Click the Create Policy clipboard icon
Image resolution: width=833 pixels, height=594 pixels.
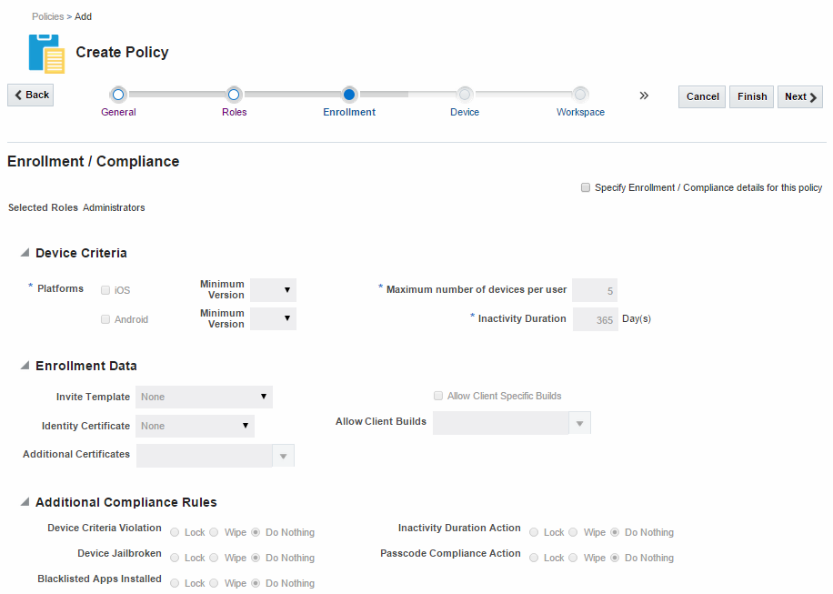coord(47,53)
